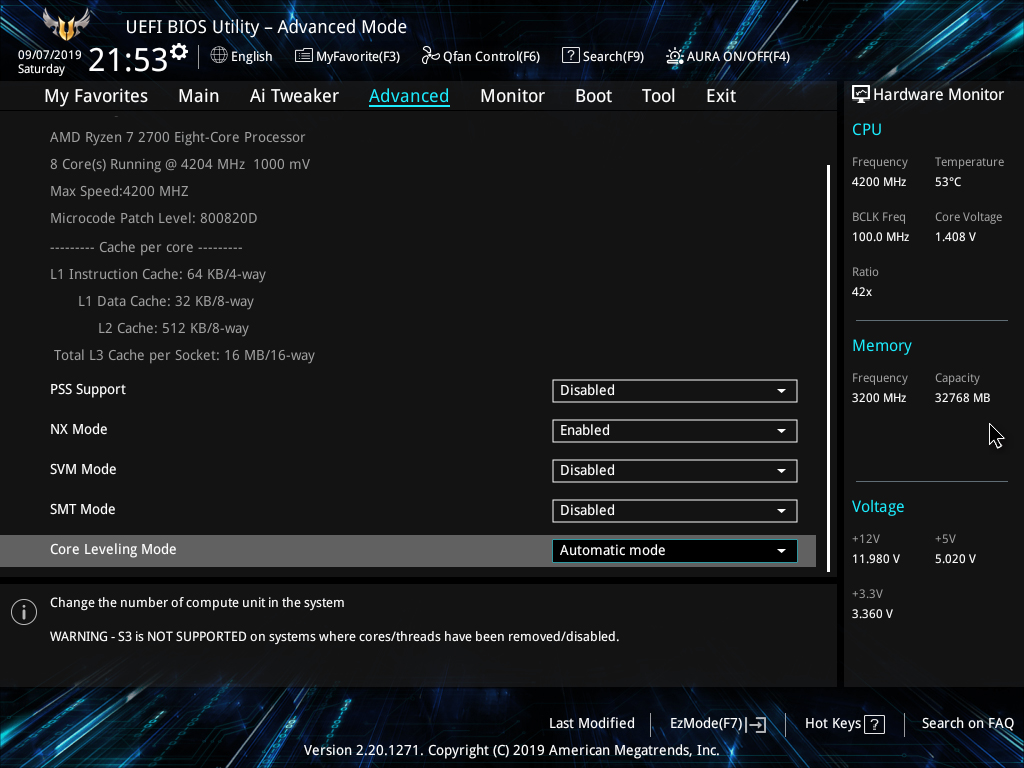The width and height of the screenshot is (1024, 768).
Task: Click 'L1 Data Cache: 32 KB/8-way' text
Action: point(166,302)
